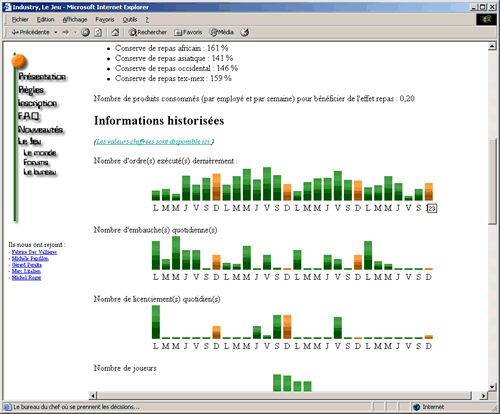Open Rechercher search toolbar button
Image resolution: width=500 pixels, height=414 pixels.
148,32
